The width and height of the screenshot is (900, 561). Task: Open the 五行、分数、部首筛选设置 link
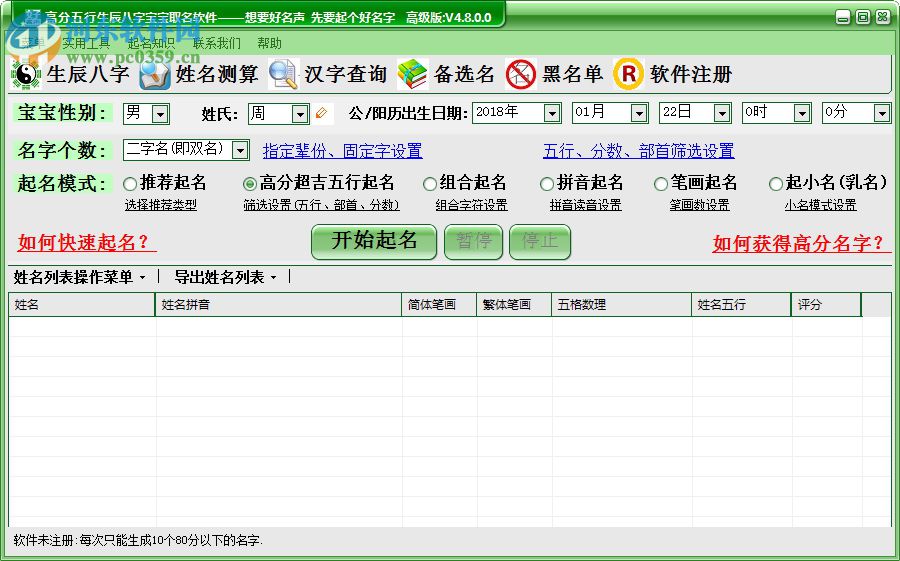tap(639, 151)
